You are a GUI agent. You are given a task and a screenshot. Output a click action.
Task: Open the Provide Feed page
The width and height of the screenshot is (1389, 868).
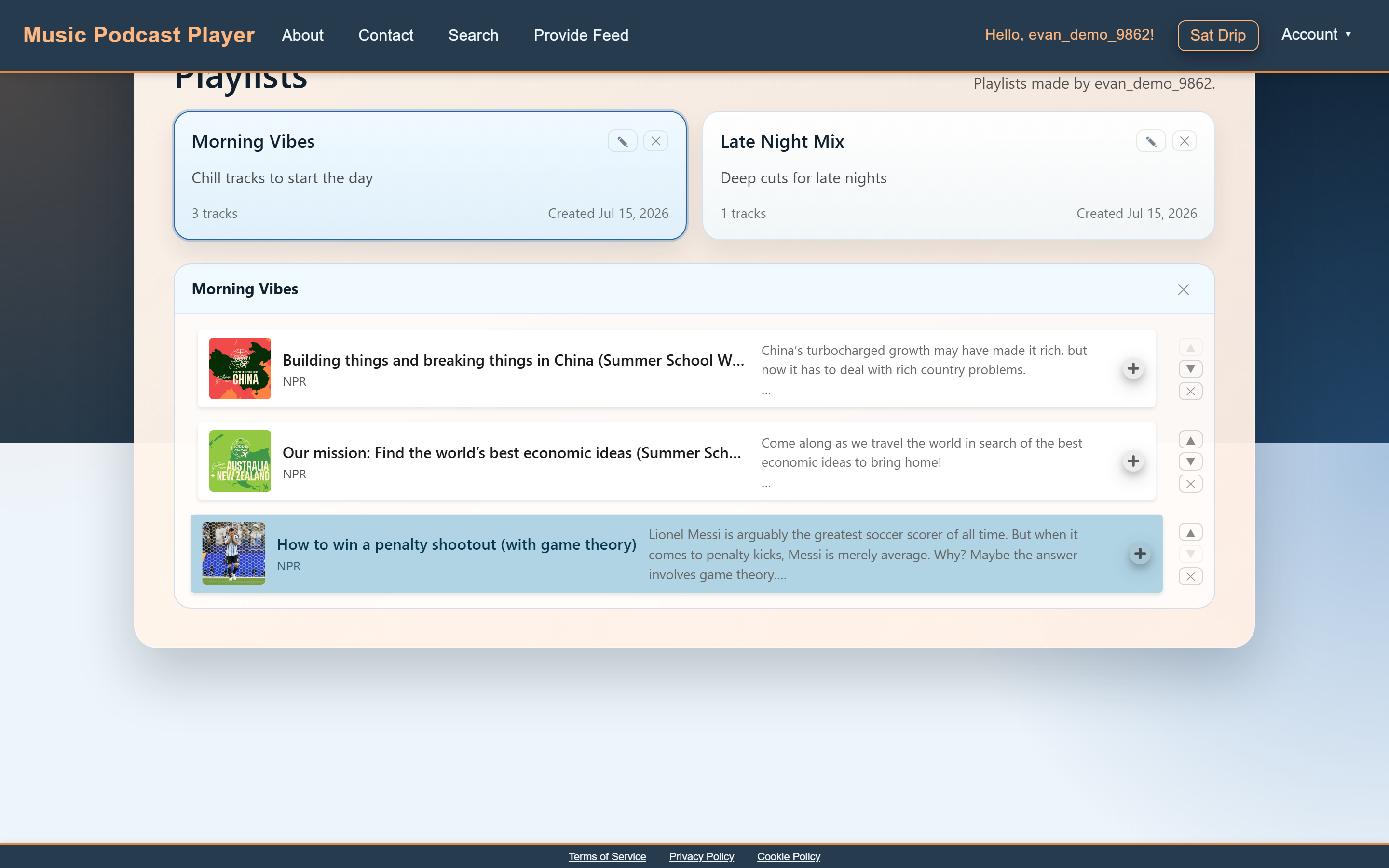pyautogui.click(x=581, y=35)
